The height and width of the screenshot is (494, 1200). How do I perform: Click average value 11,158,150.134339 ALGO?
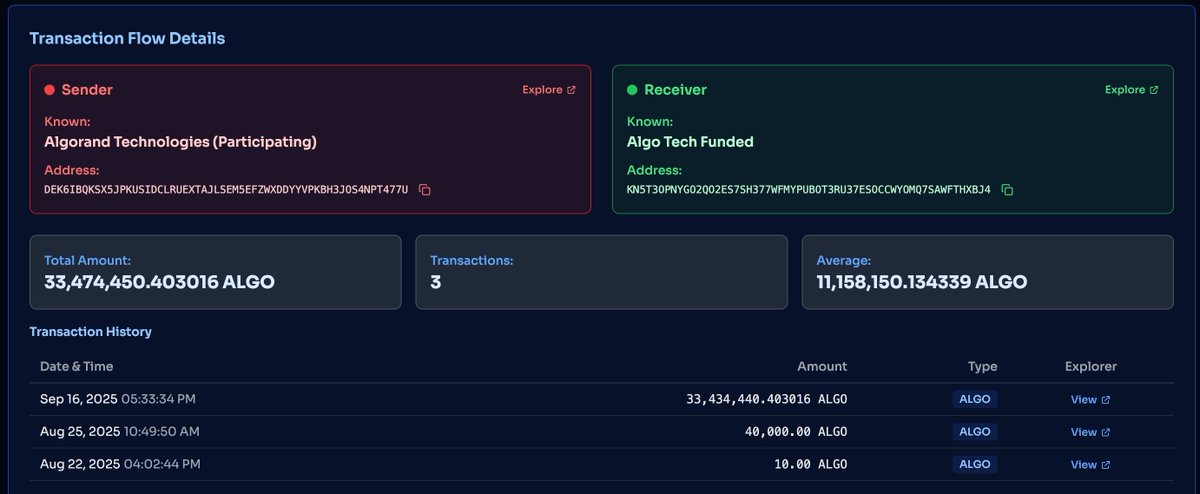[x=922, y=283]
